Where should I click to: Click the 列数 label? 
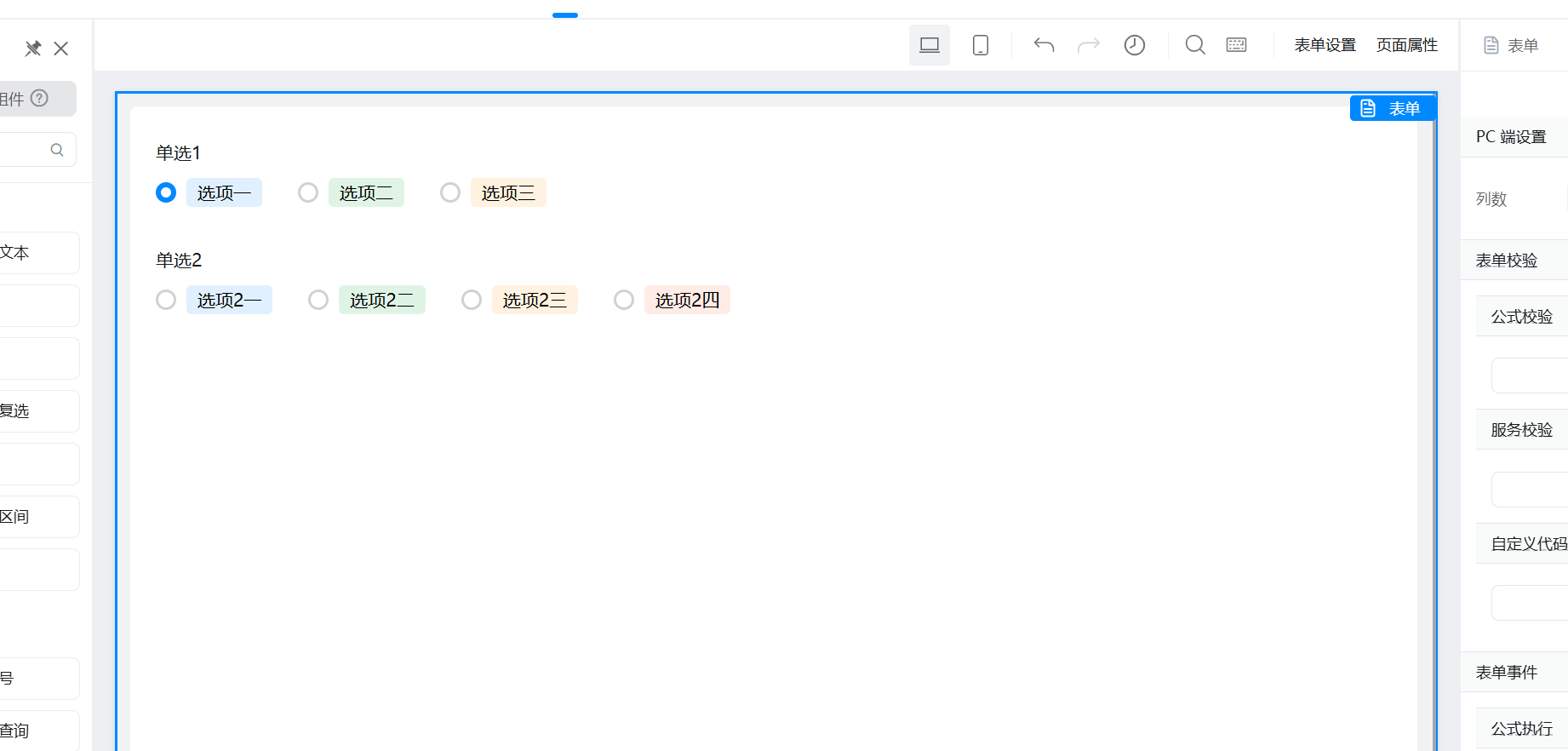click(x=1491, y=199)
